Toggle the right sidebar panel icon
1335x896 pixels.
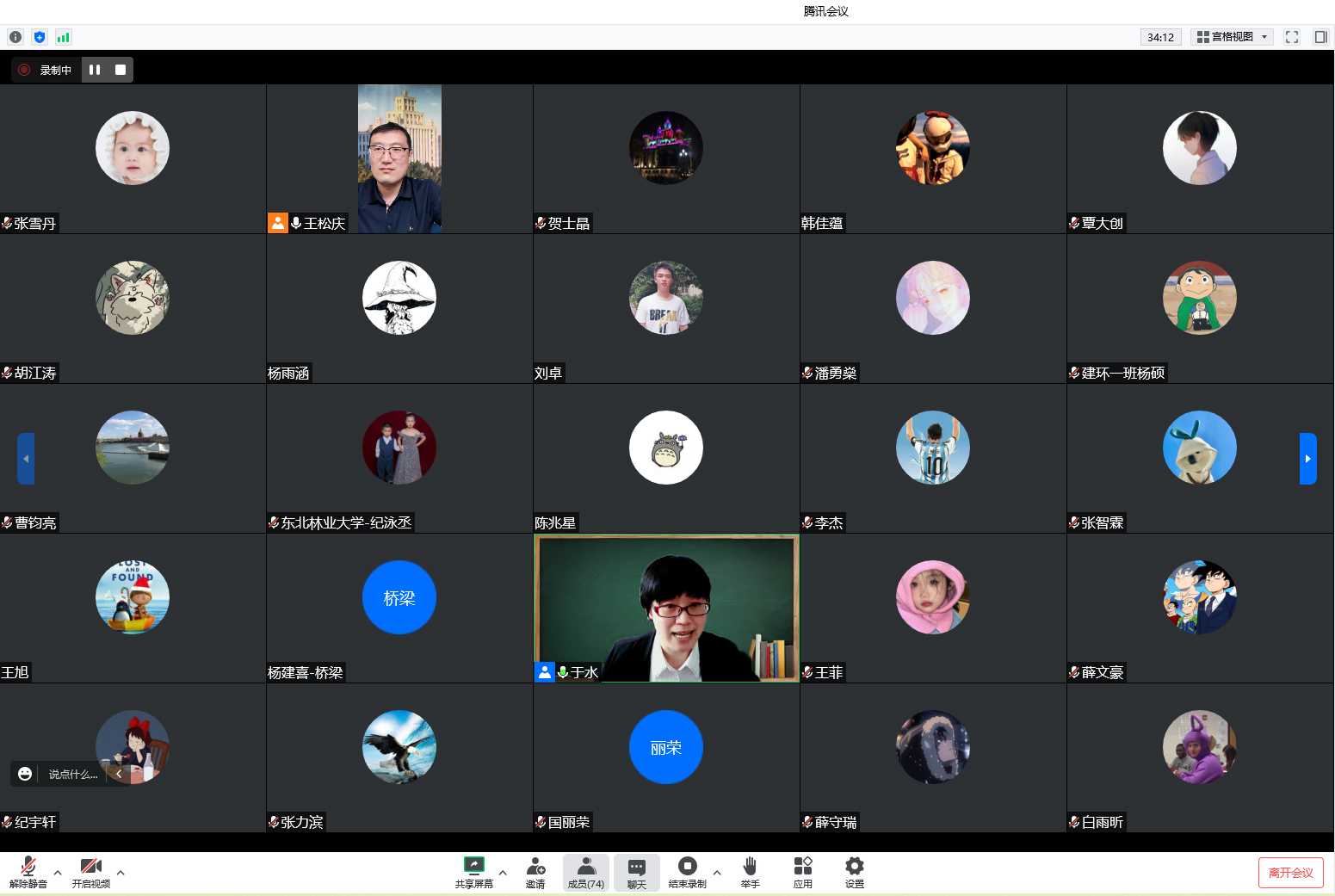(1320, 37)
